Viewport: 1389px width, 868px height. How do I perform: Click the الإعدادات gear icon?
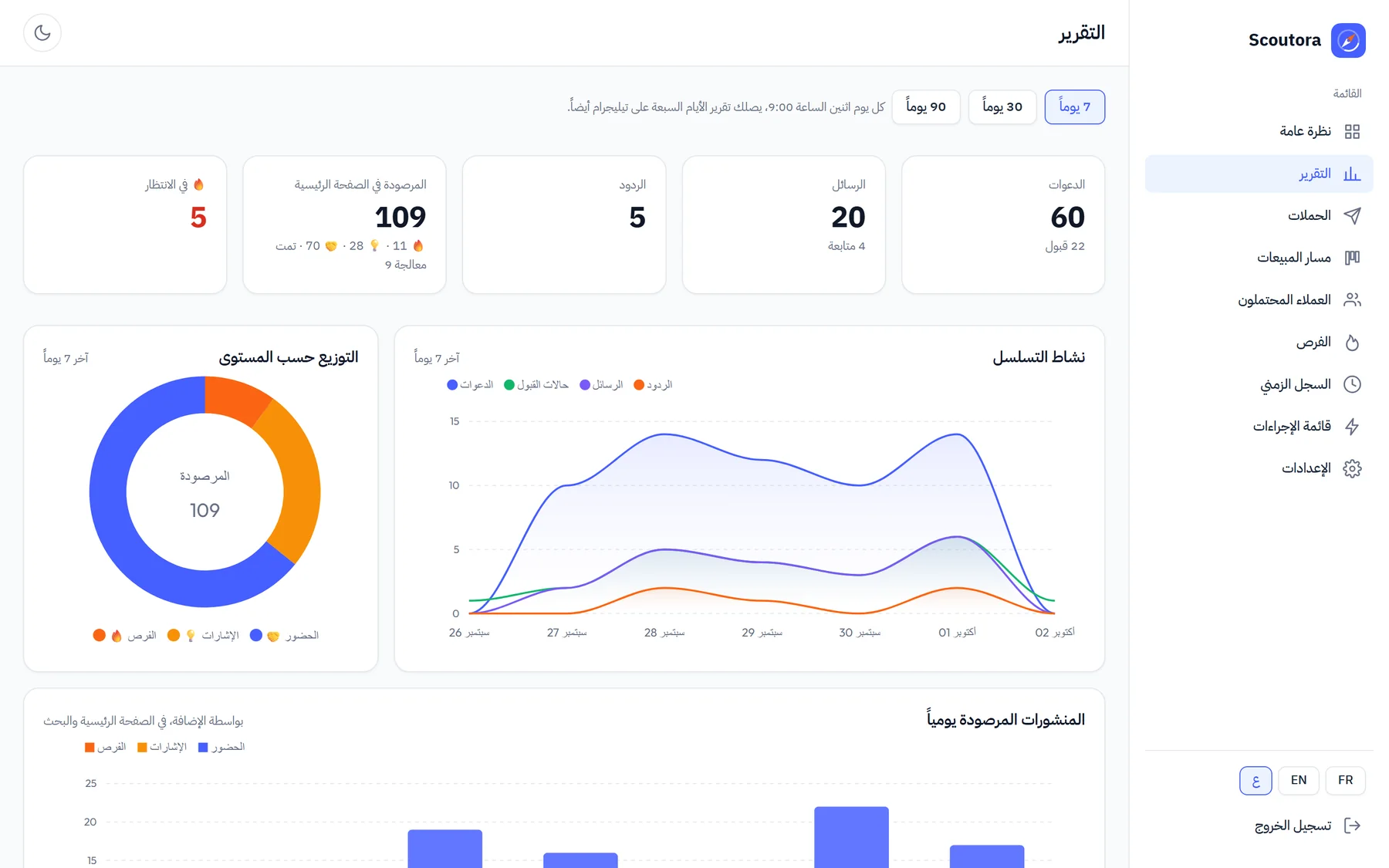click(x=1352, y=468)
